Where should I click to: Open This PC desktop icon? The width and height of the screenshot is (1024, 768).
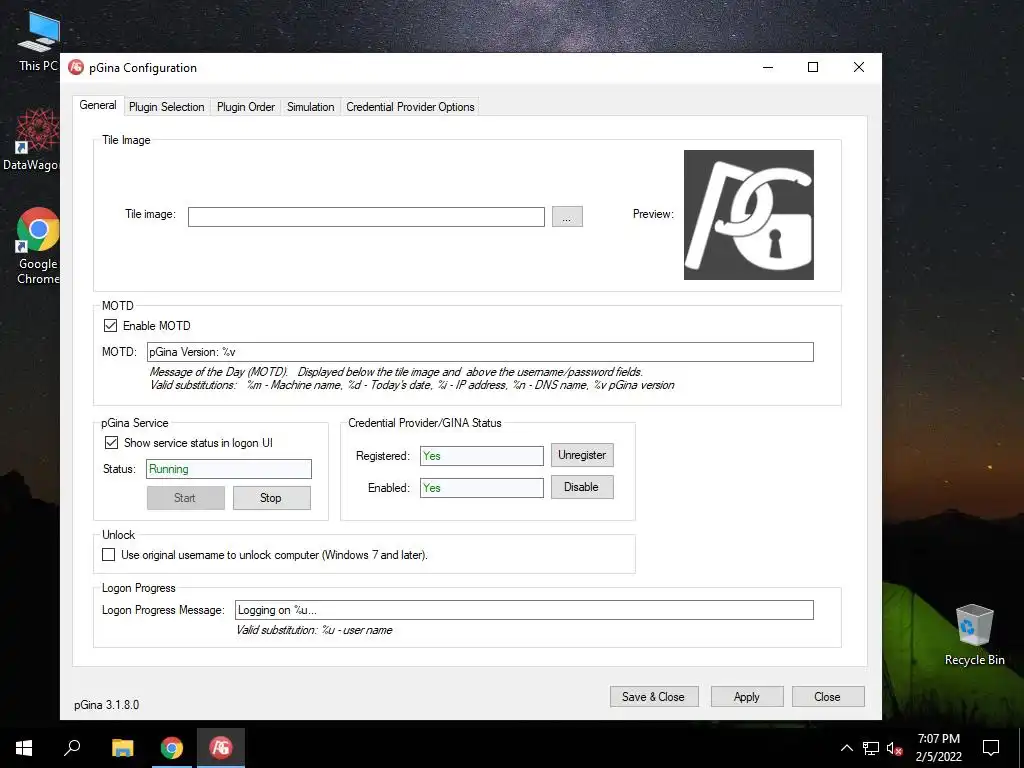click(38, 40)
